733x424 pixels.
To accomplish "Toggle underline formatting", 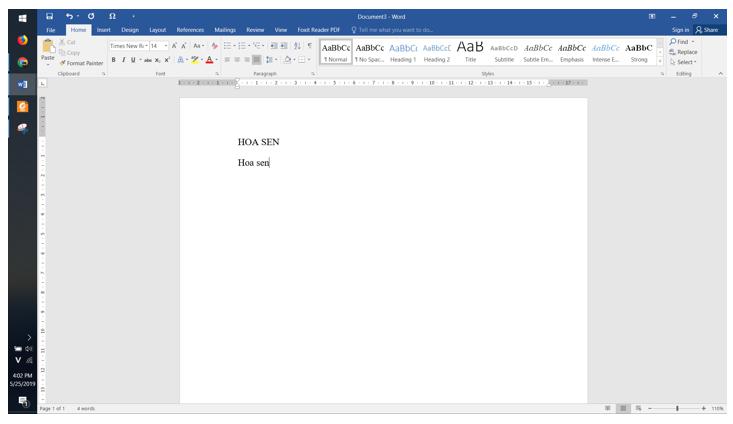I will [133, 60].
